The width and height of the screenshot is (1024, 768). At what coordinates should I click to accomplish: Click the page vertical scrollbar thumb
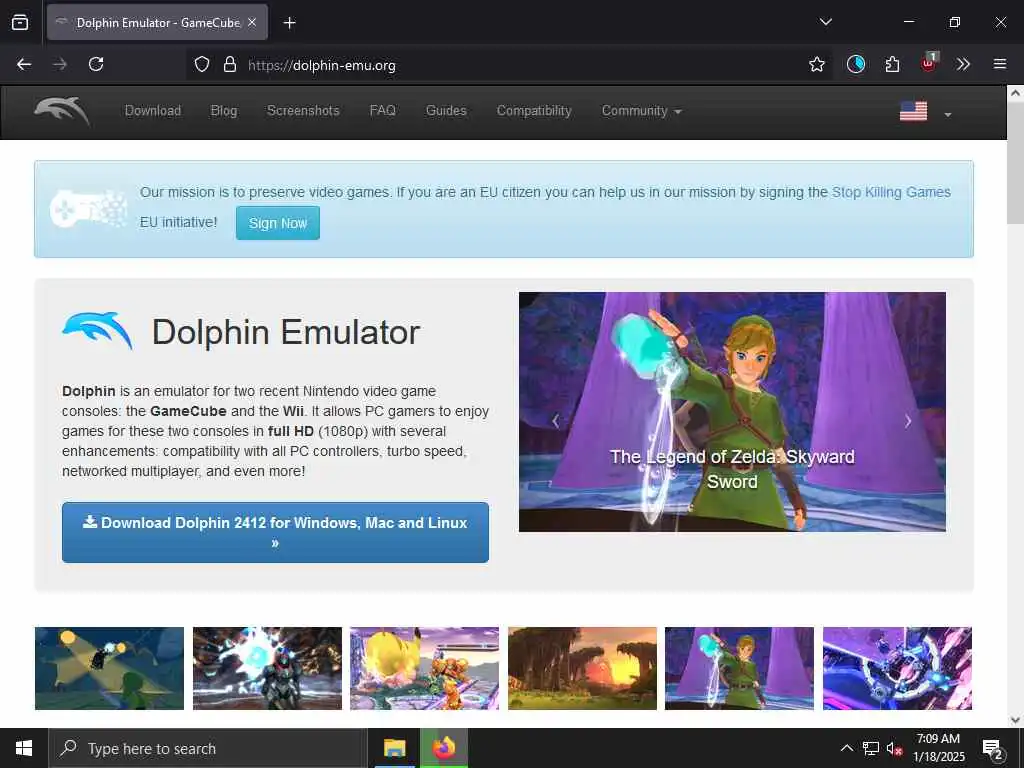1015,163
